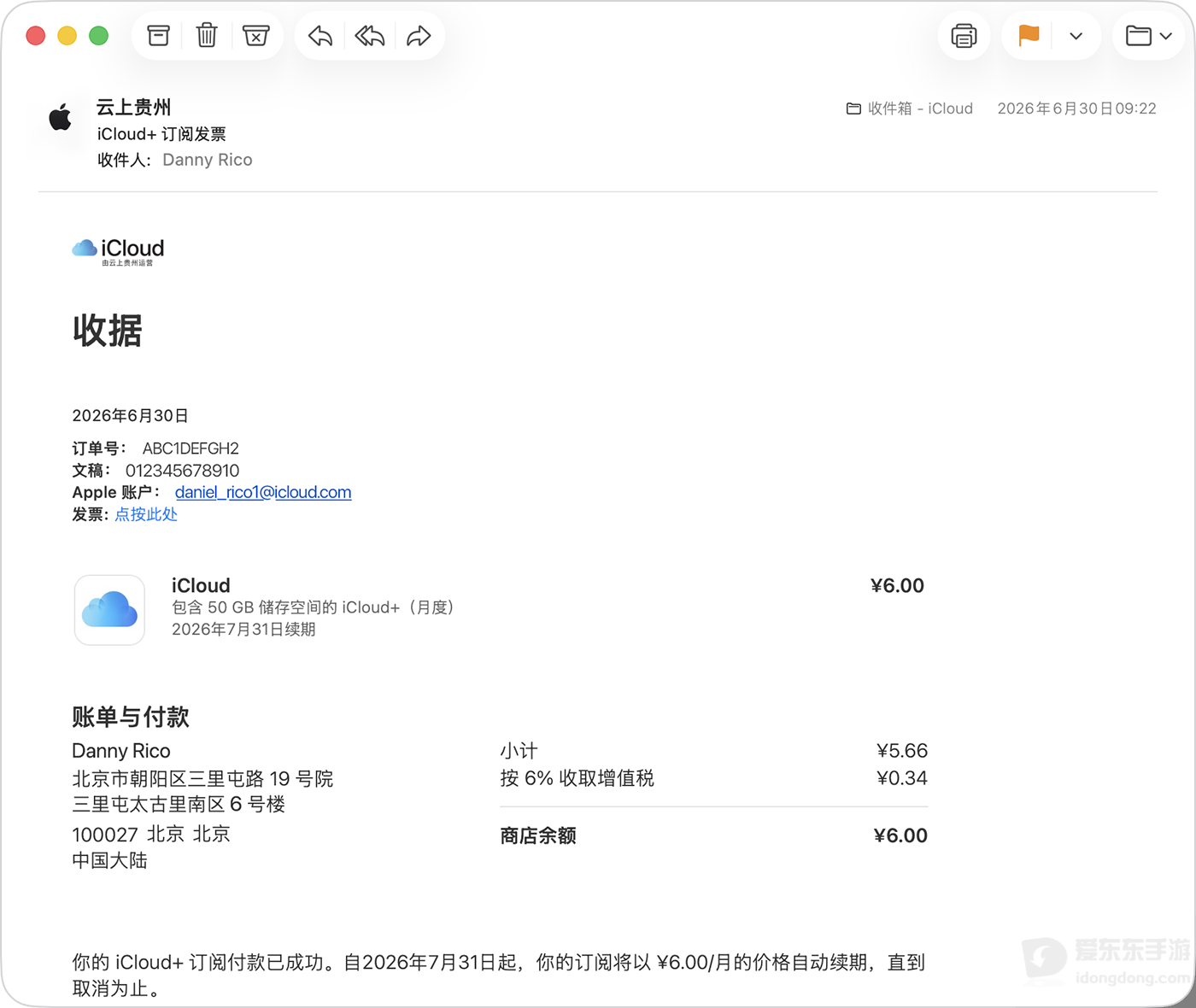Select document number 012345678910
1196x1008 pixels.
(183, 471)
